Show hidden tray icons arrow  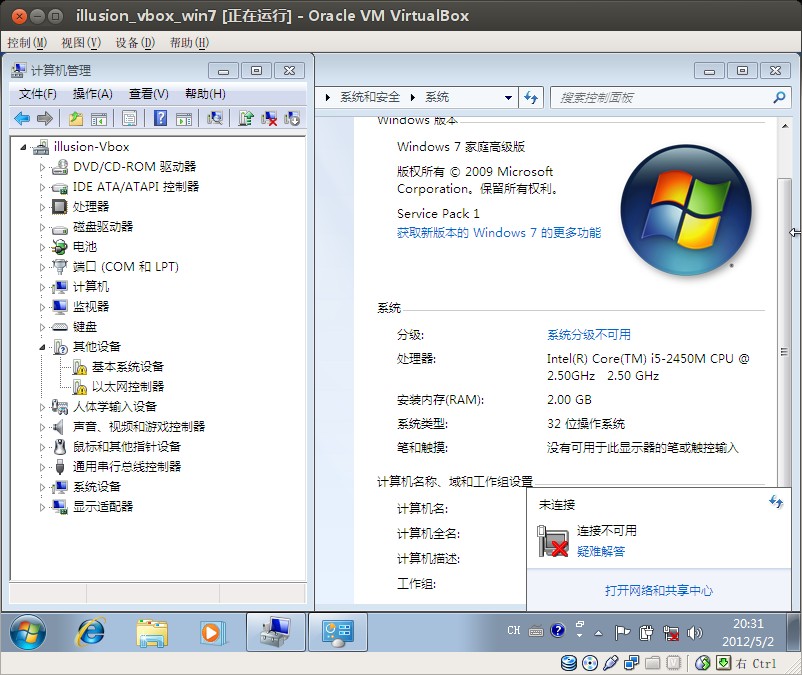click(x=598, y=633)
